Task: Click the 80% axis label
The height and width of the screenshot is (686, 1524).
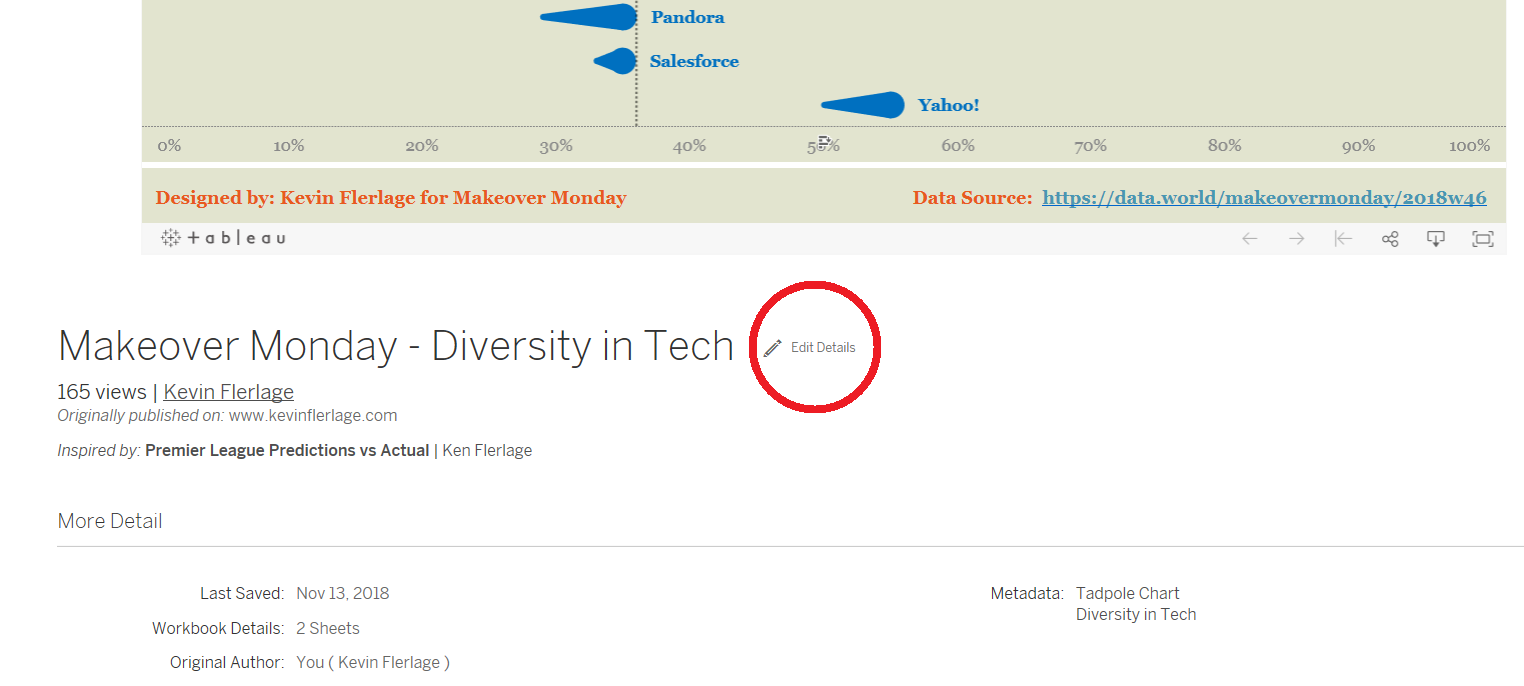Action: click(1225, 146)
